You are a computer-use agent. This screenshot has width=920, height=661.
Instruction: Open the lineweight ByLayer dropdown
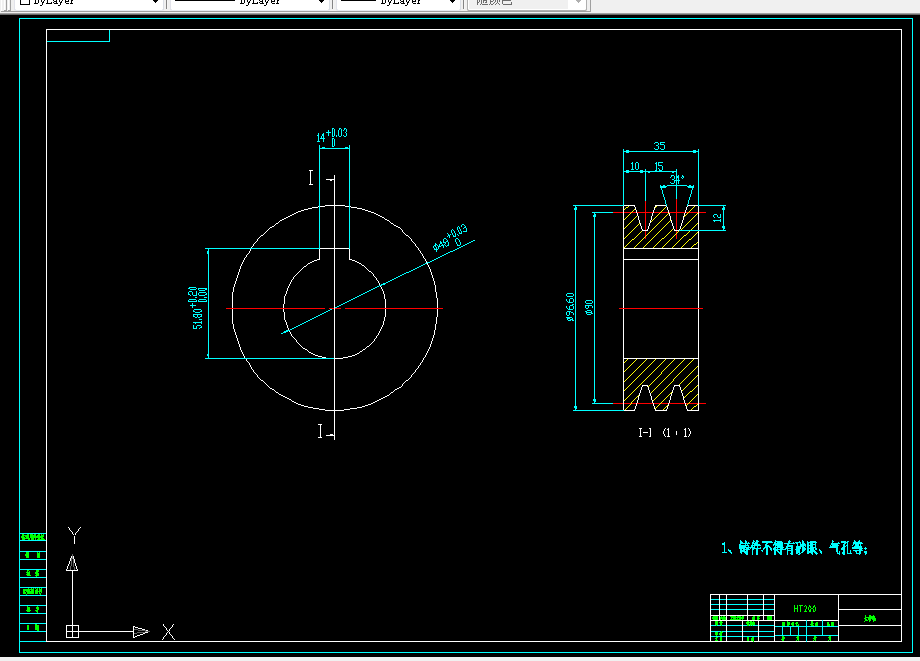click(397, 3)
